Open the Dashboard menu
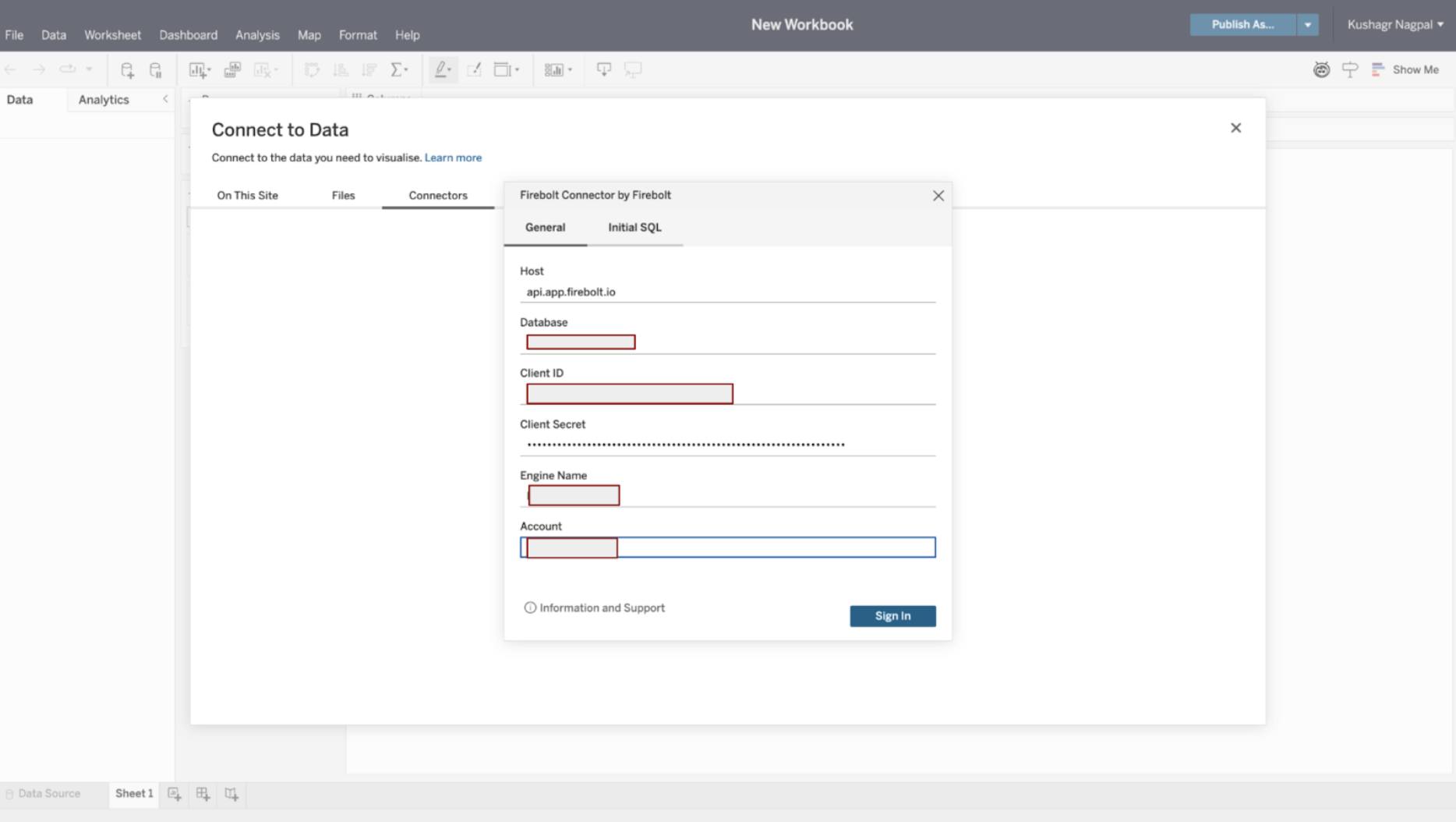This screenshot has width=1456, height=822. 189,35
